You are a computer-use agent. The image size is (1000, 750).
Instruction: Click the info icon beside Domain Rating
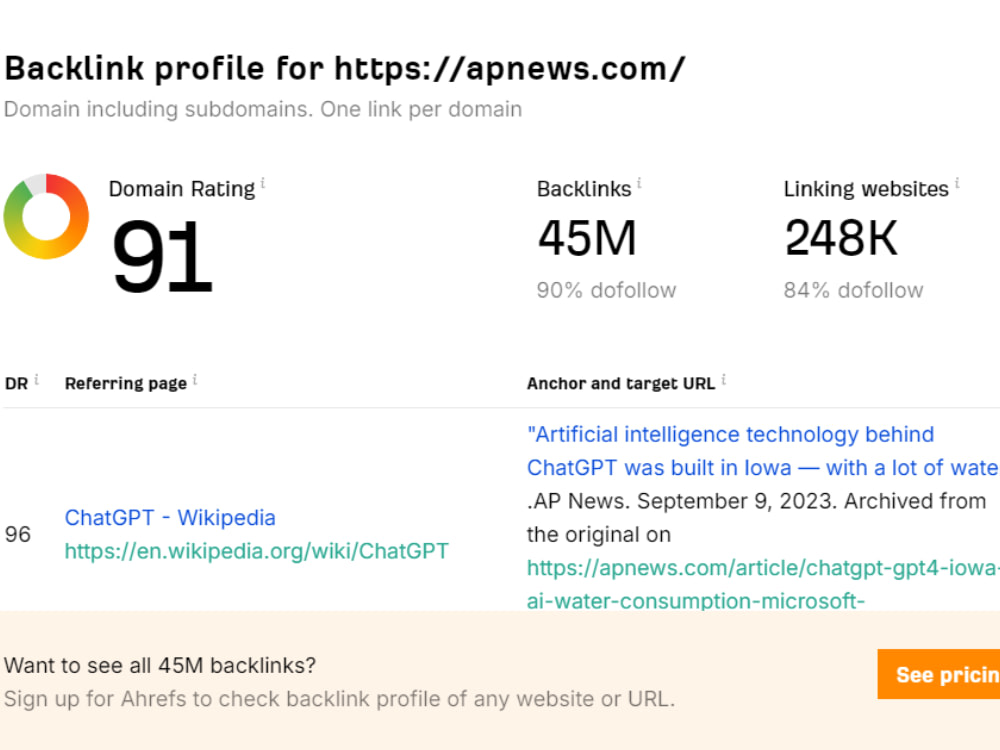263,184
